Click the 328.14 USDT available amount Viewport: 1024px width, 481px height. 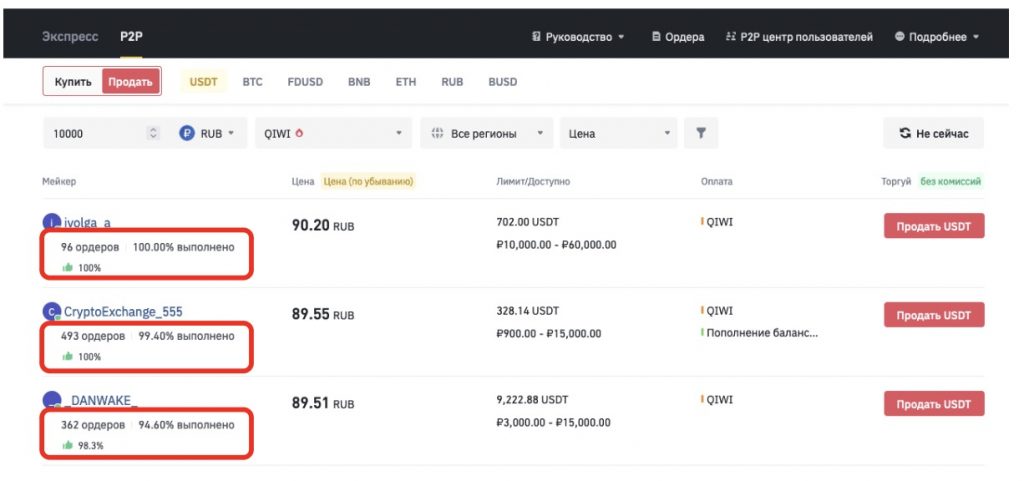pos(528,311)
